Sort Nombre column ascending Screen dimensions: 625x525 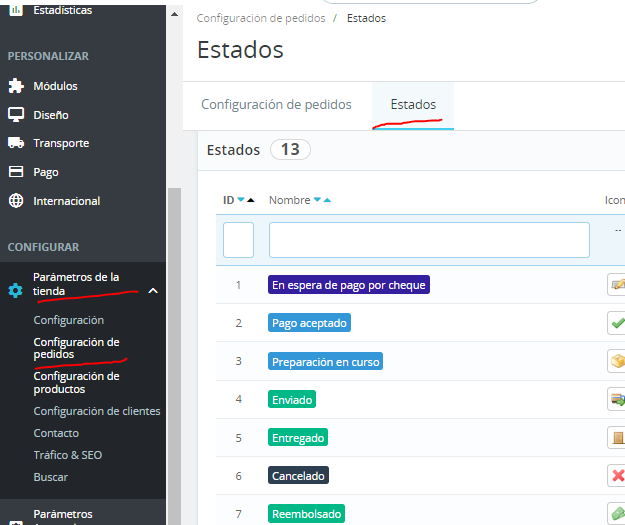(327, 200)
